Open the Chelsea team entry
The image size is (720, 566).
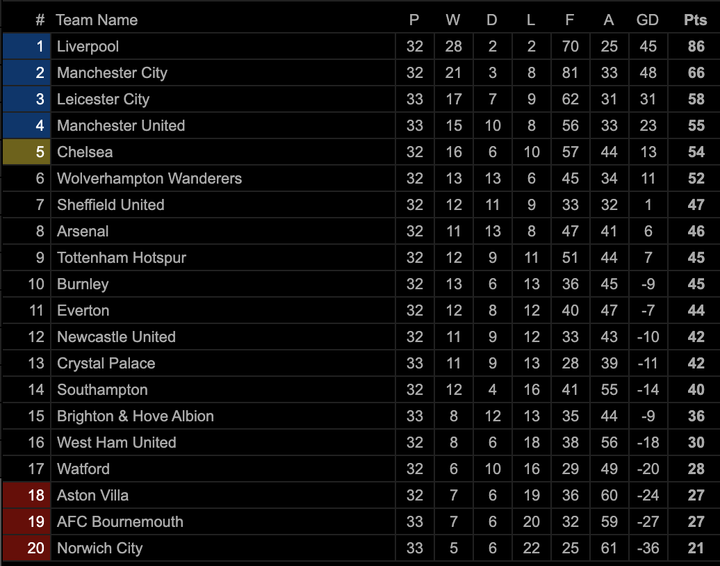point(85,152)
